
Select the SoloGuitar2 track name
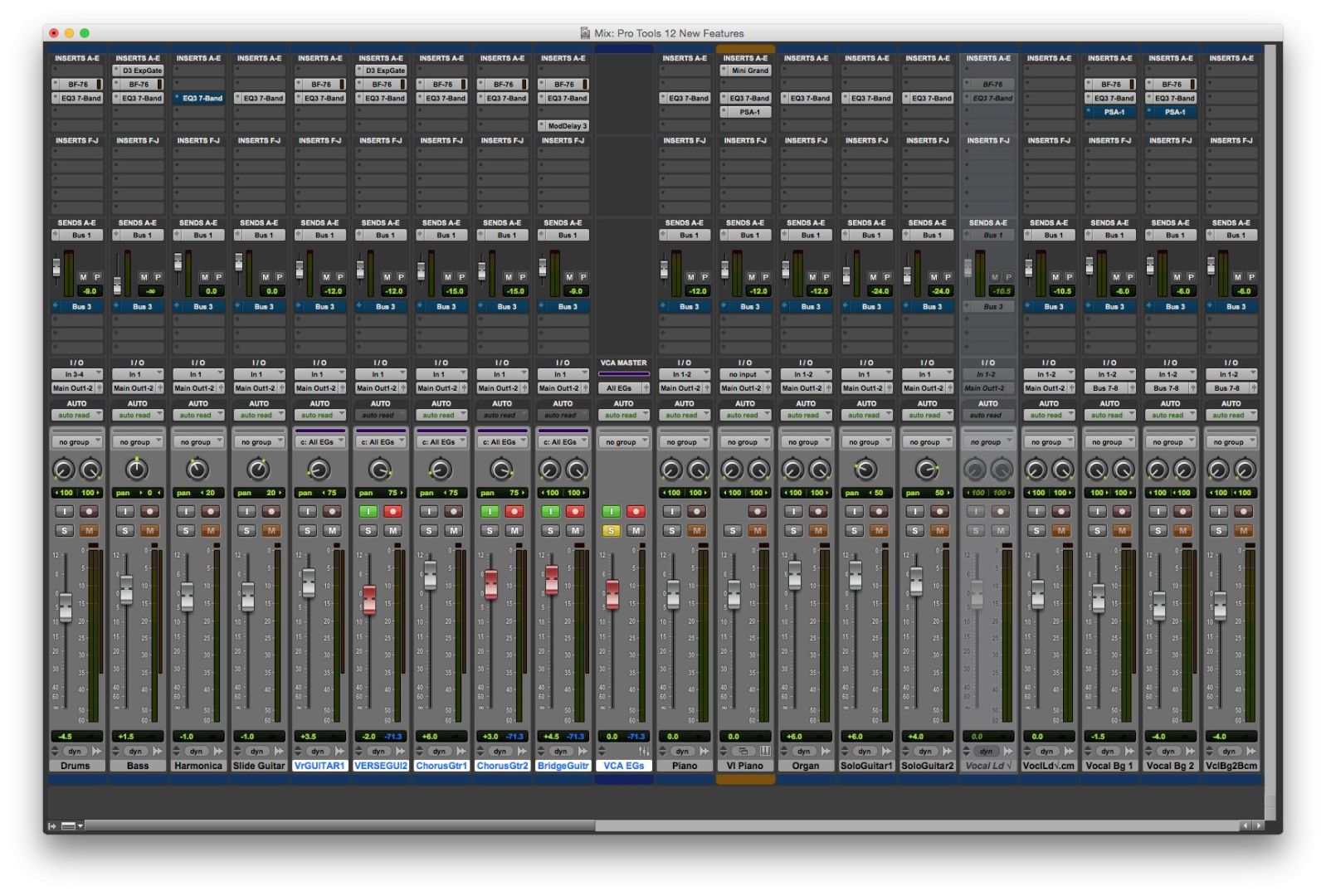tap(927, 766)
